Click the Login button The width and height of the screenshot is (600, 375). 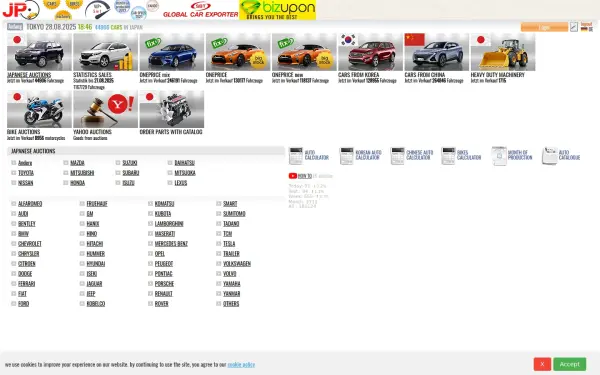point(544,27)
